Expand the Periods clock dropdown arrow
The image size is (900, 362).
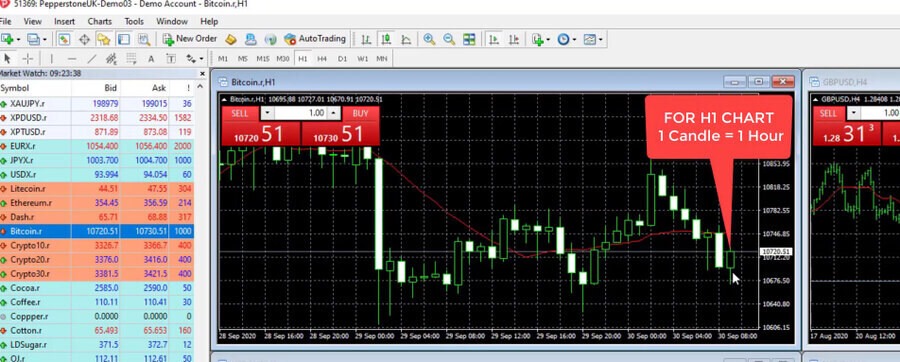574,40
